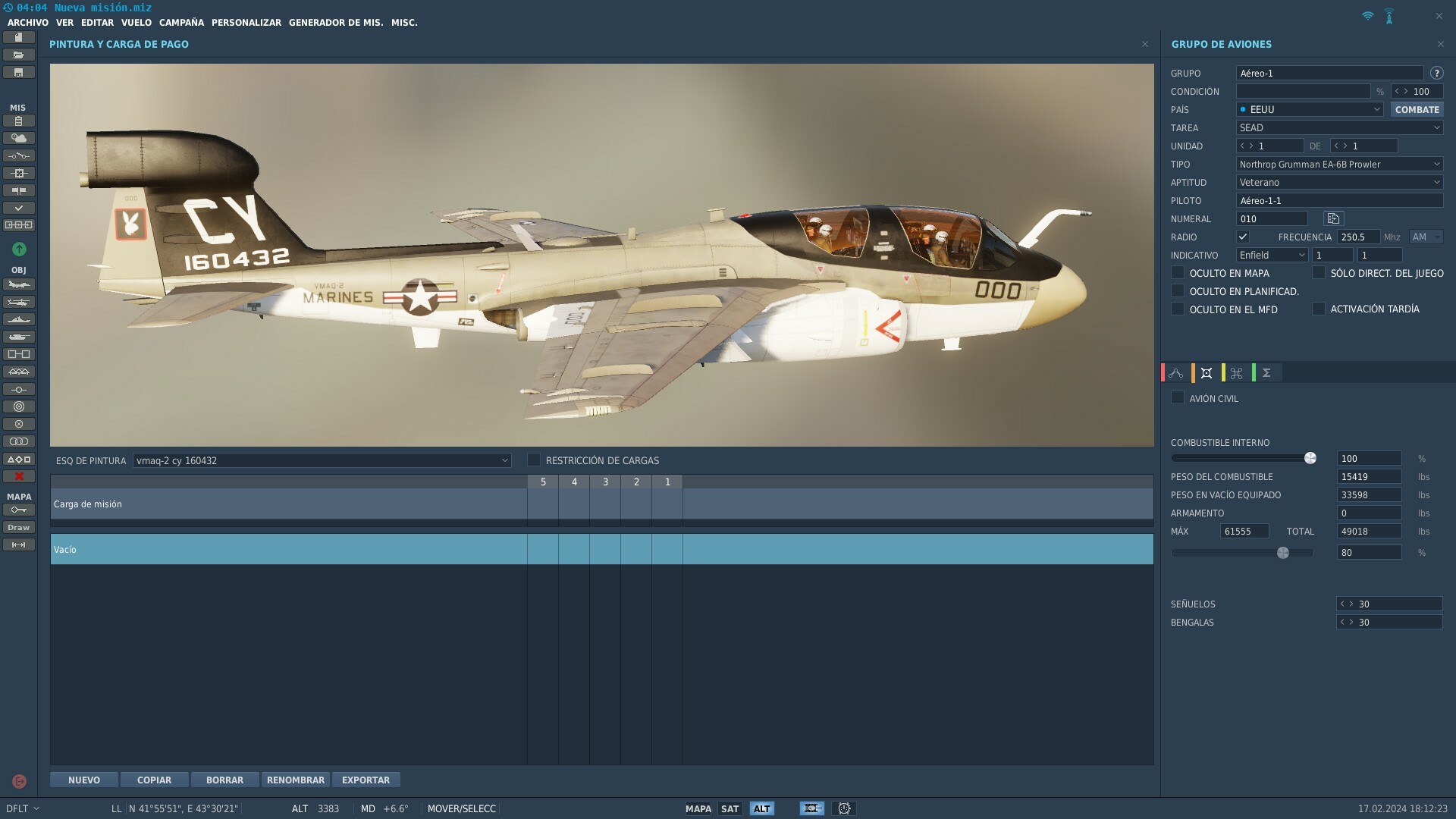This screenshot has width=1456, height=819.
Task: Click the BORRAR button
Action: tap(224, 780)
